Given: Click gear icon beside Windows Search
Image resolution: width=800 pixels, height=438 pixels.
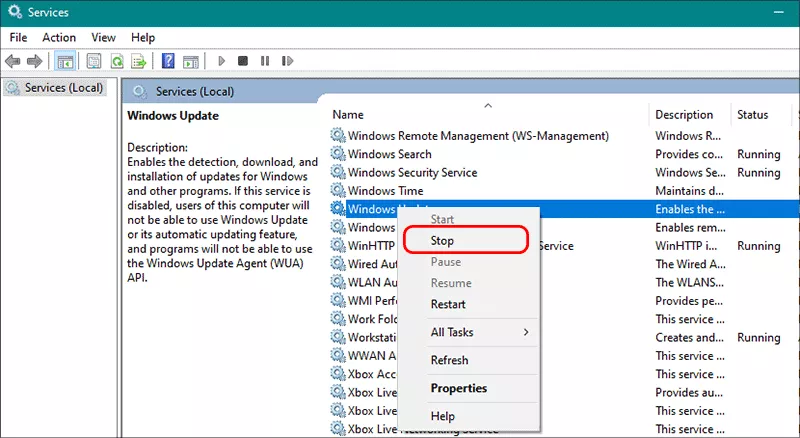Looking at the screenshot, I should (338, 154).
